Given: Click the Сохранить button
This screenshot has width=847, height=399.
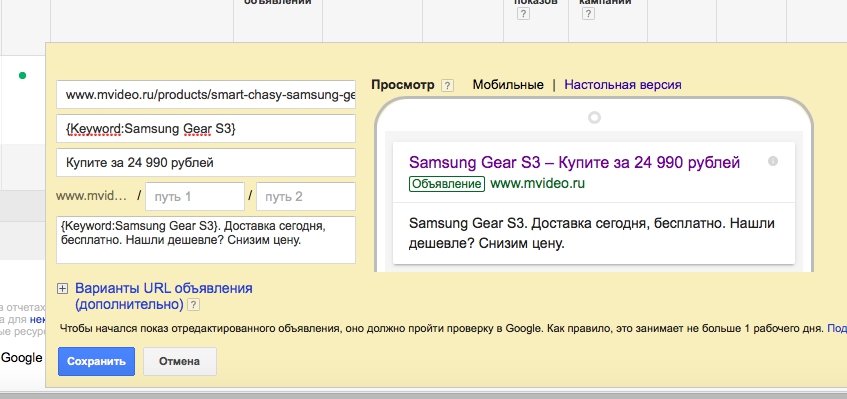Looking at the screenshot, I should click(96, 361).
